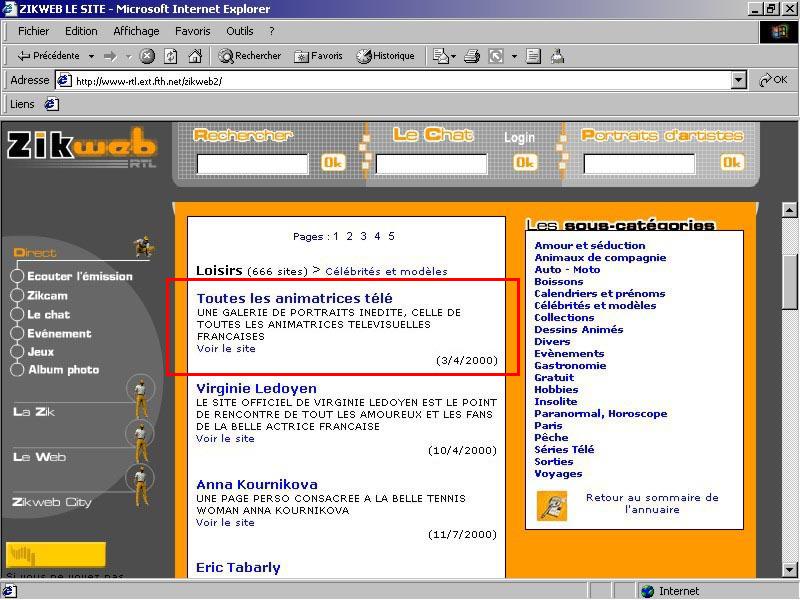Screen dimensions: 800x600
Task: Open the Eric Tabarly entry title
Action: (x=238, y=567)
